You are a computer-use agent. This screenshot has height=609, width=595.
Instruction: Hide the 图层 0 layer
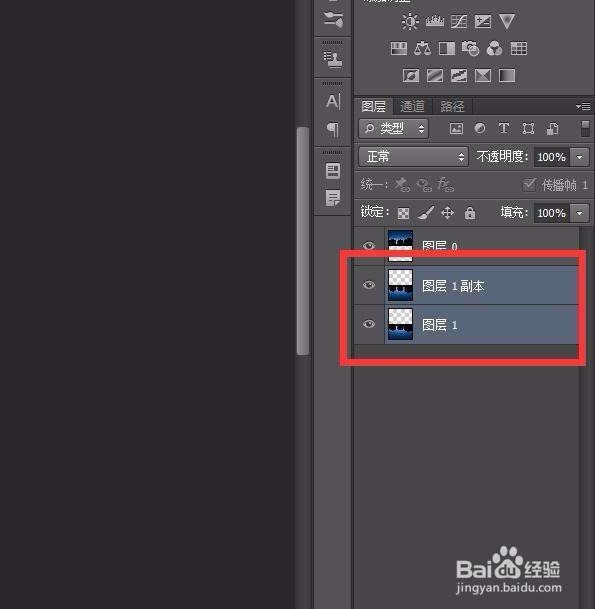click(369, 246)
